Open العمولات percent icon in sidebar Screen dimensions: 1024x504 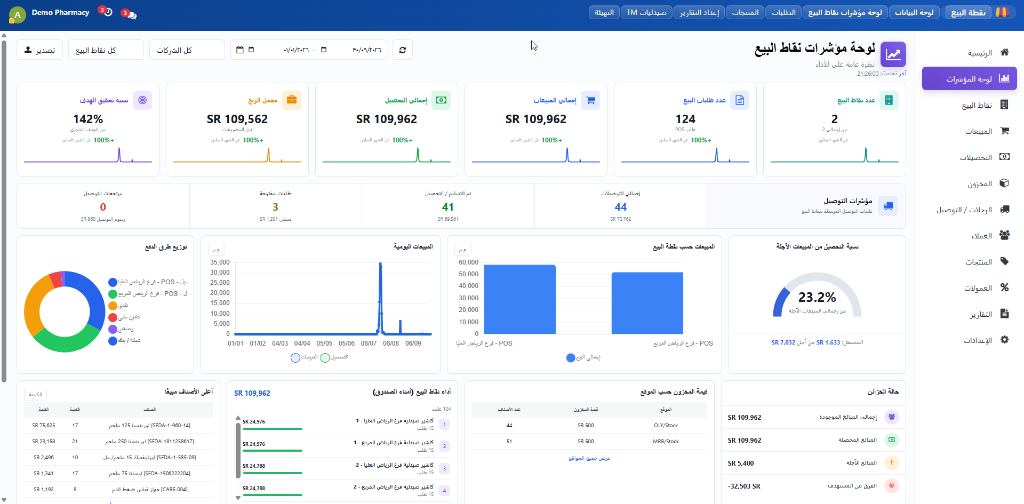point(1004,287)
